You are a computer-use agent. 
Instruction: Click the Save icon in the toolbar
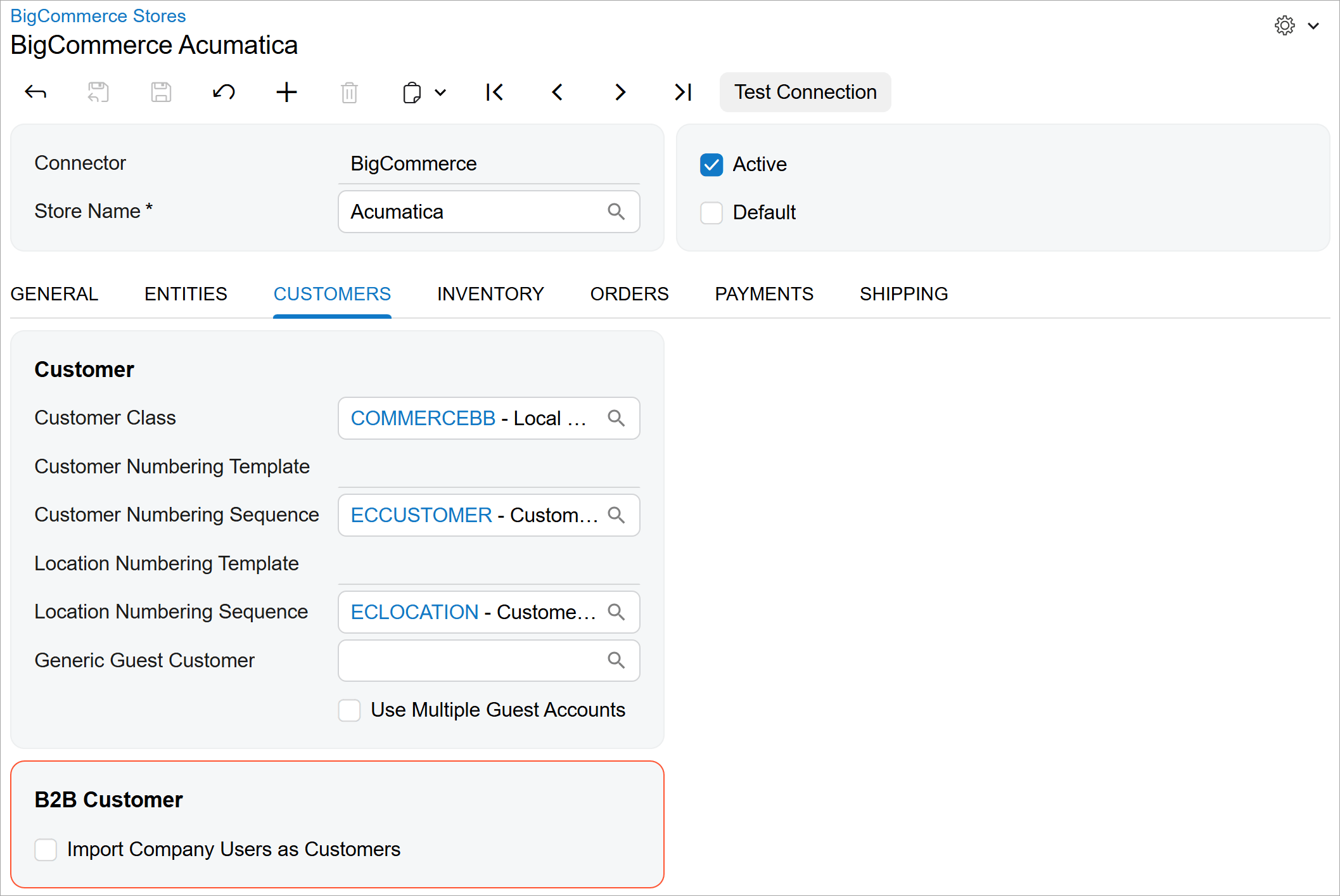coord(160,92)
